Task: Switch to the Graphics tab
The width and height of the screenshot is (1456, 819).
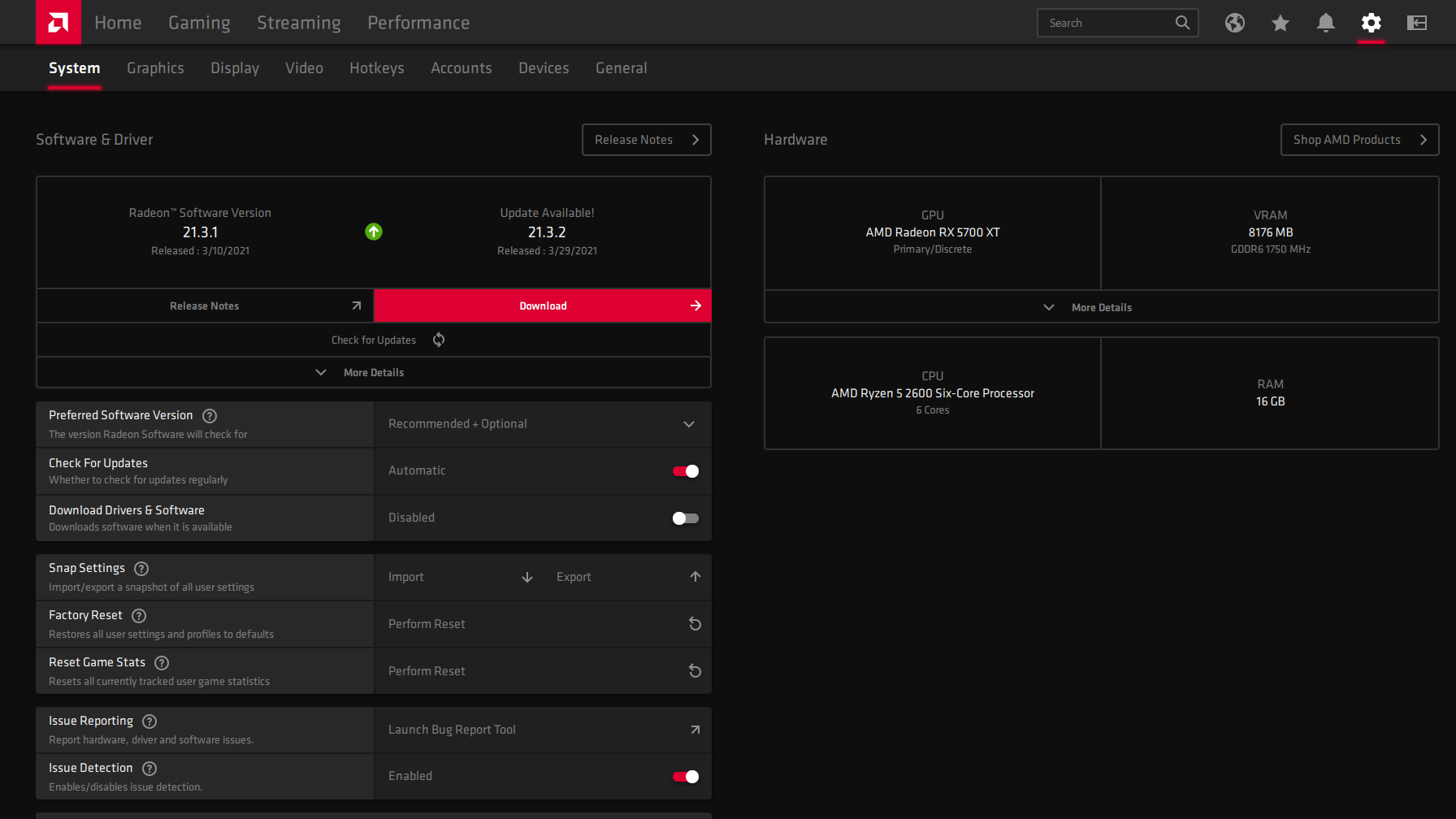Action: [155, 68]
